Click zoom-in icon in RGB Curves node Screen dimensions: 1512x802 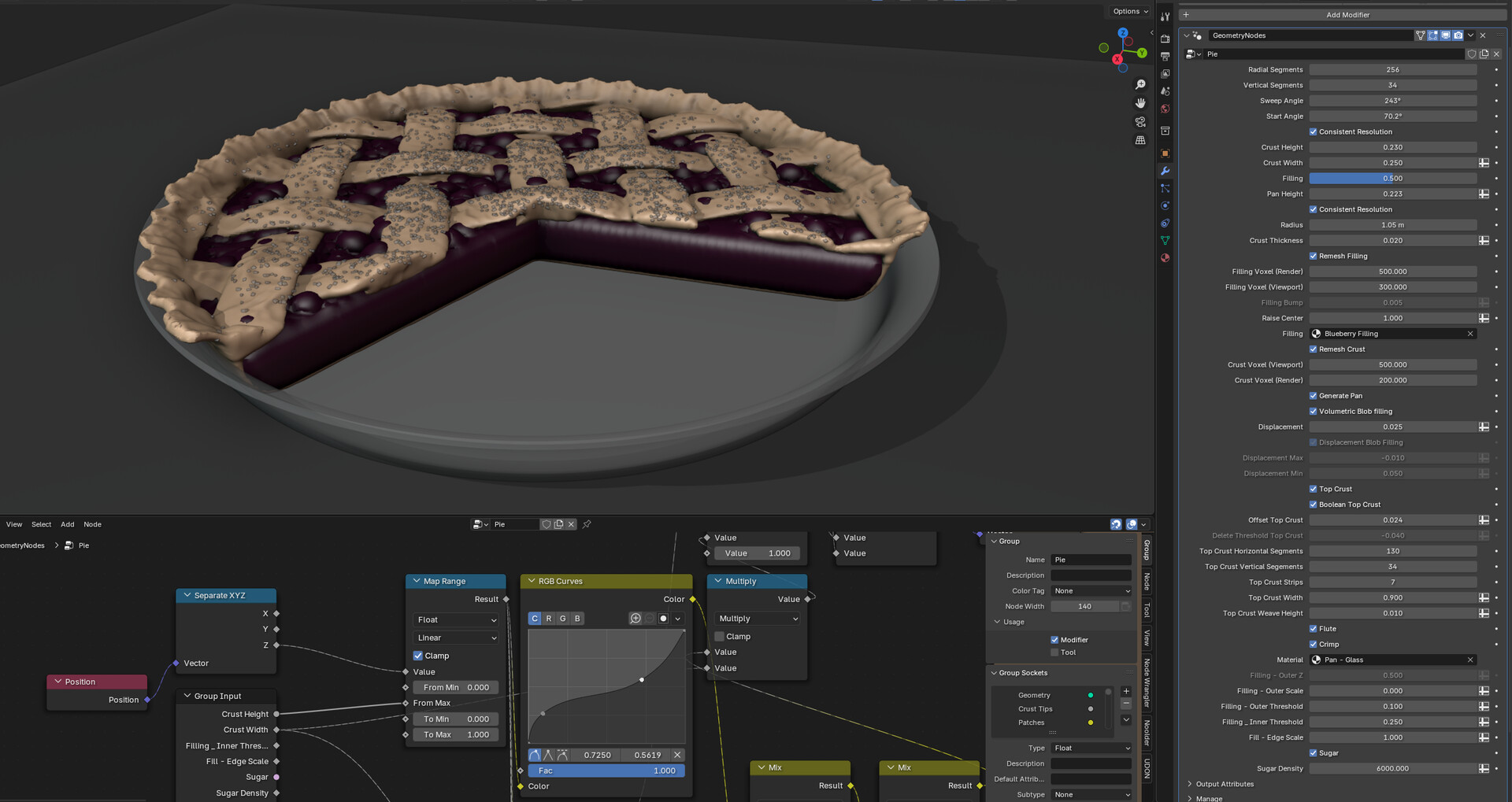(x=636, y=619)
